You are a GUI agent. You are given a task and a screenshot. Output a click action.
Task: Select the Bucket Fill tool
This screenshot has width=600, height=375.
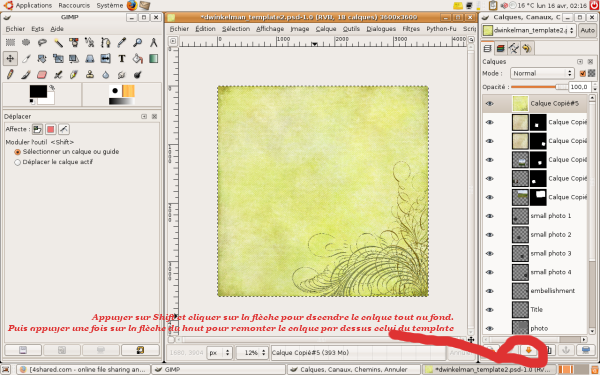pyautogui.click(x=137, y=59)
